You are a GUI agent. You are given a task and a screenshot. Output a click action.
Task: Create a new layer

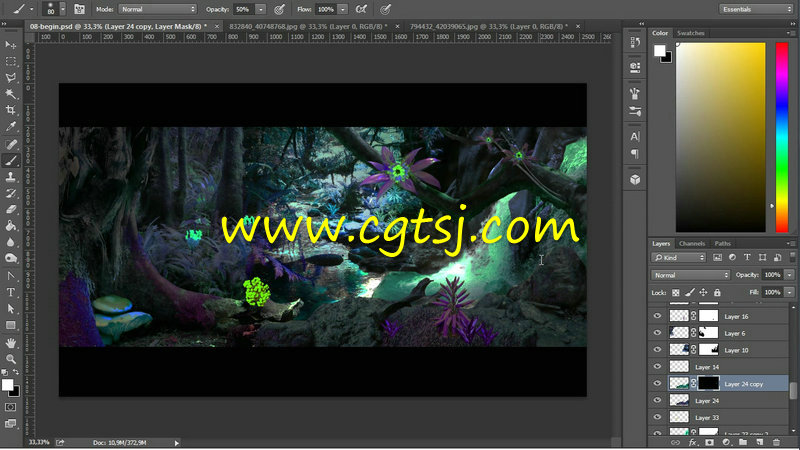click(x=760, y=442)
